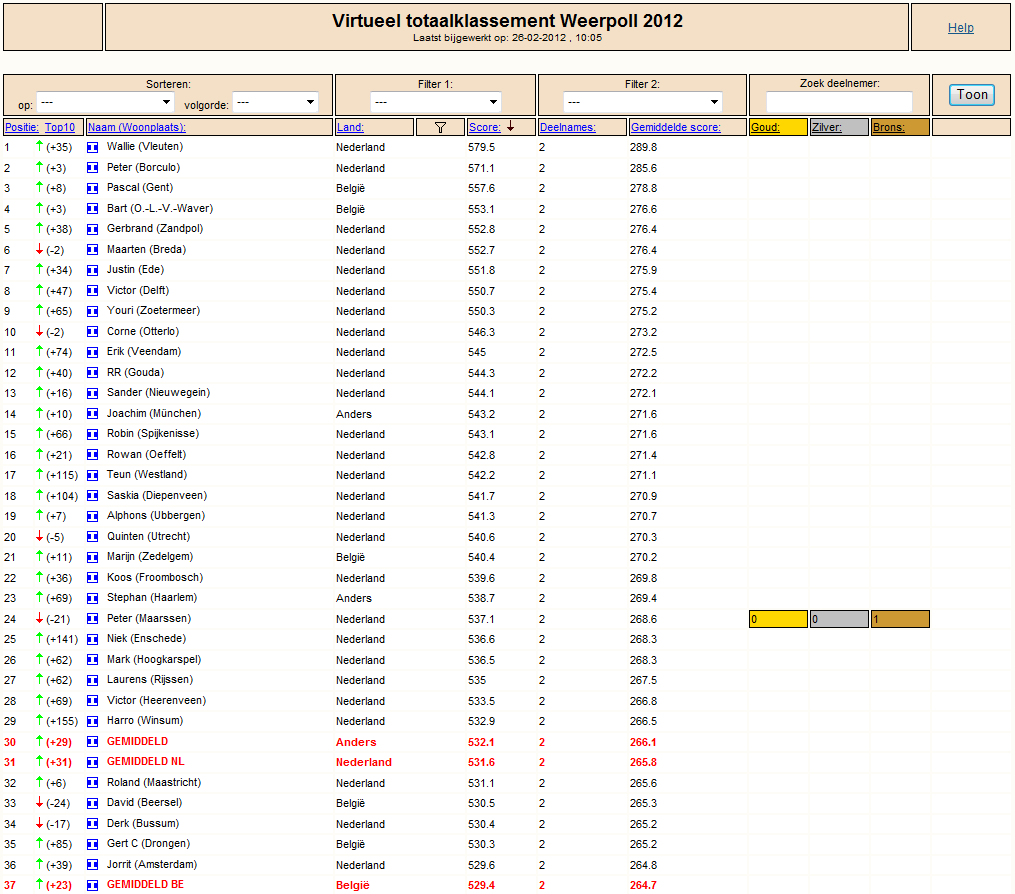Open the blue detail icon for Jorrit (Amsterdam)

click(x=93, y=865)
